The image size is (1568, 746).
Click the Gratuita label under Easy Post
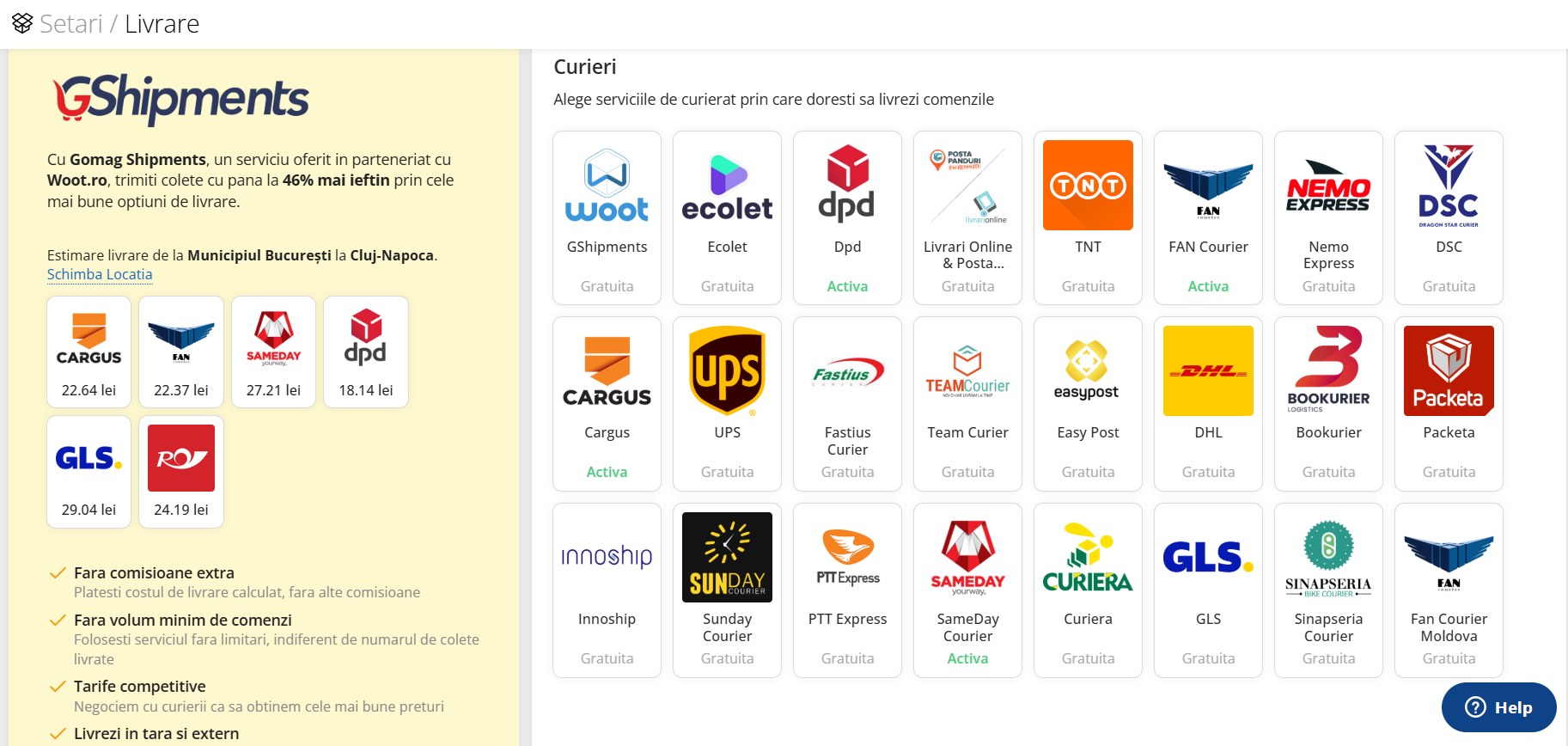click(x=1088, y=472)
